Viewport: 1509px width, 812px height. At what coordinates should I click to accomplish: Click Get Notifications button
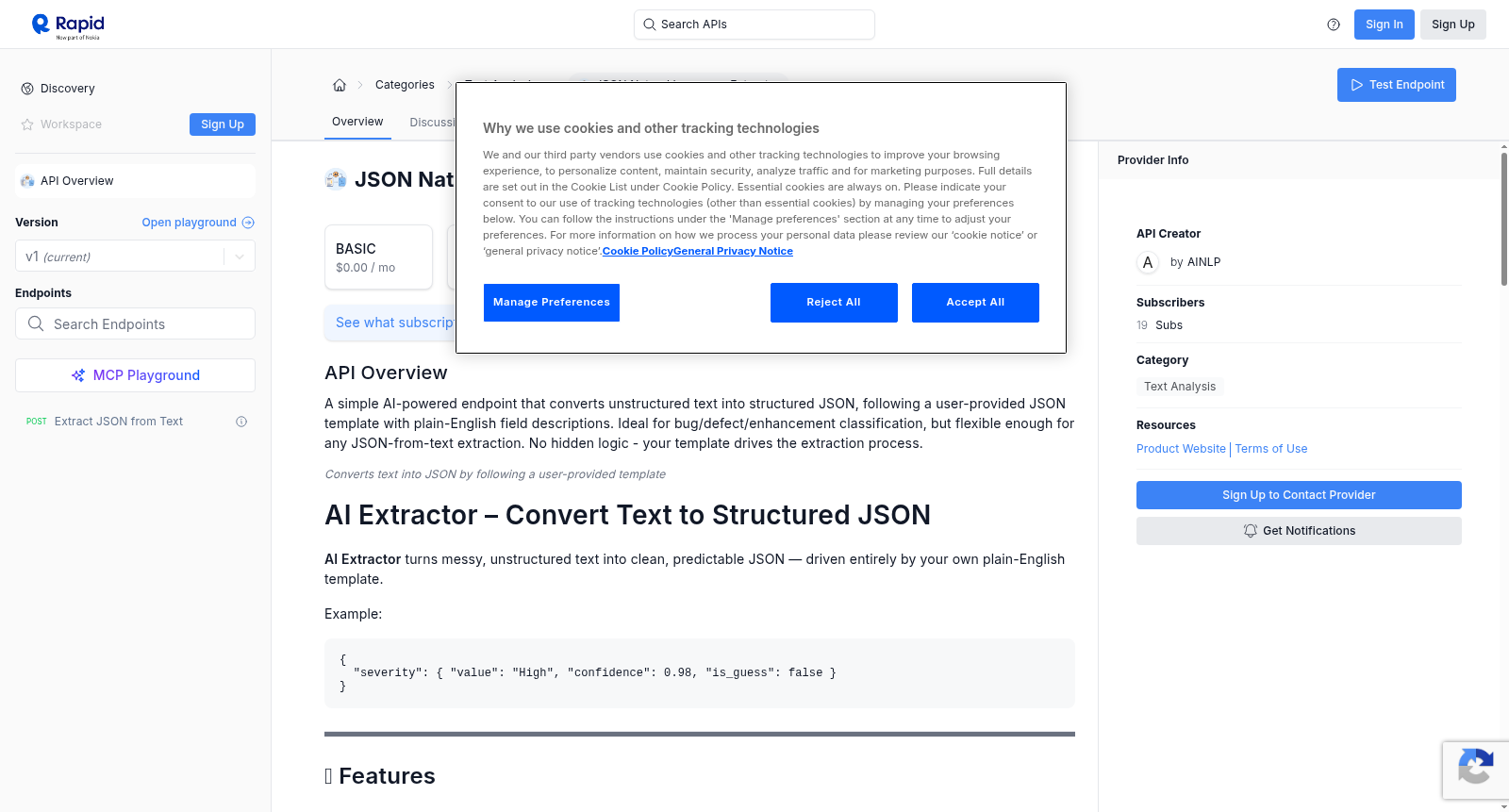tap(1299, 531)
